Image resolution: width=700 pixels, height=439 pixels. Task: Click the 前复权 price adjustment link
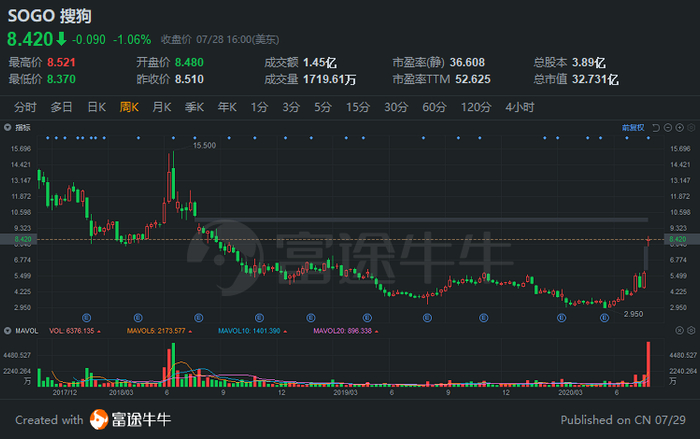(x=633, y=128)
